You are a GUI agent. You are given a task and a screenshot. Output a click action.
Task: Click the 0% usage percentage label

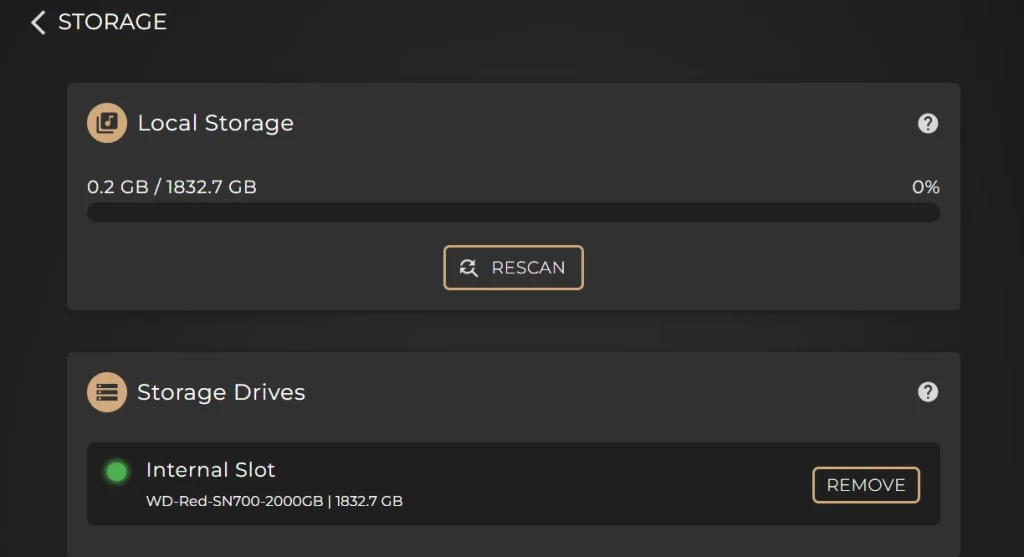(x=925, y=187)
